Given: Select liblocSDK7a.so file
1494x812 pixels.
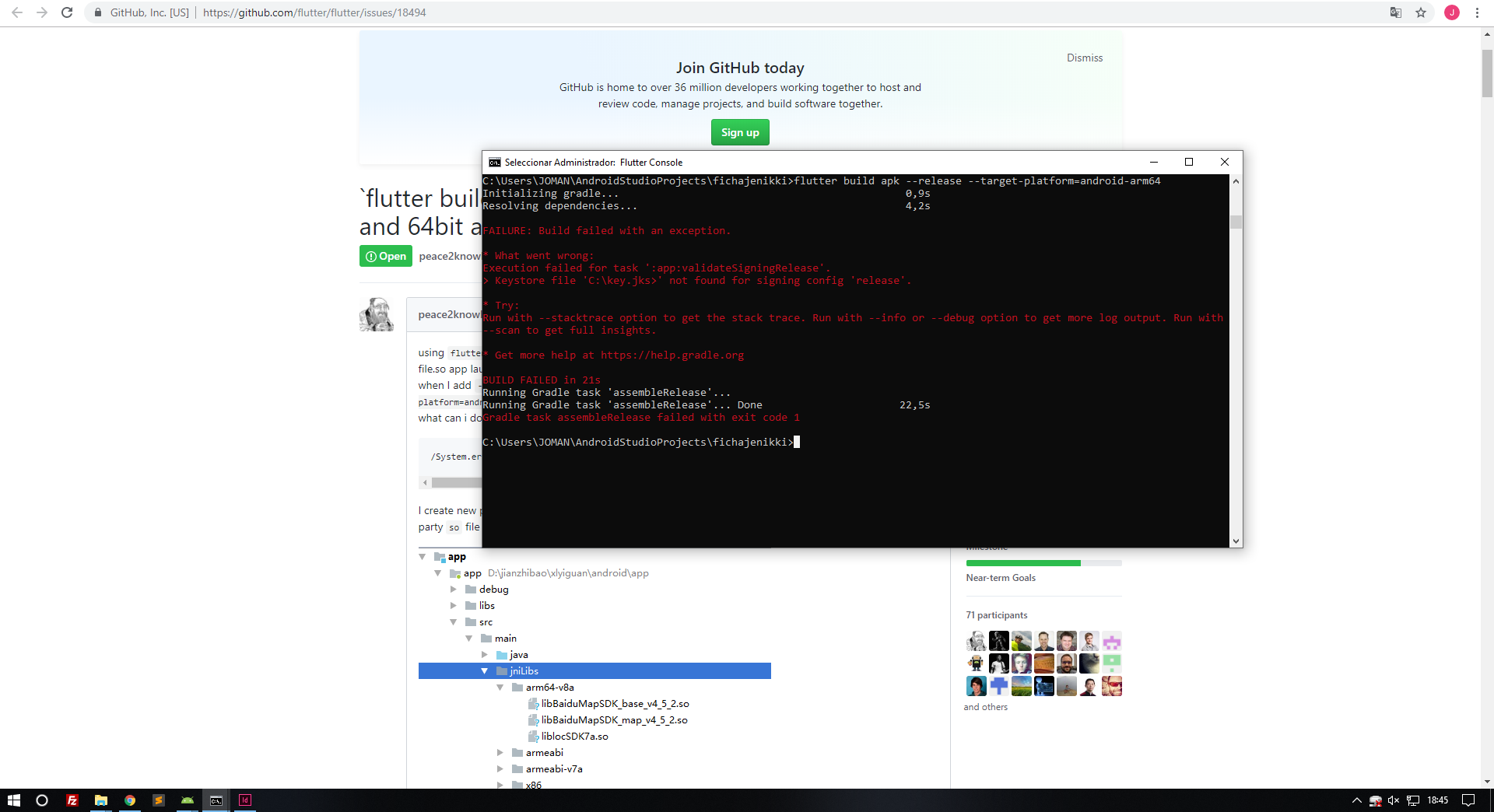Looking at the screenshot, I should (x=574, y=737).
